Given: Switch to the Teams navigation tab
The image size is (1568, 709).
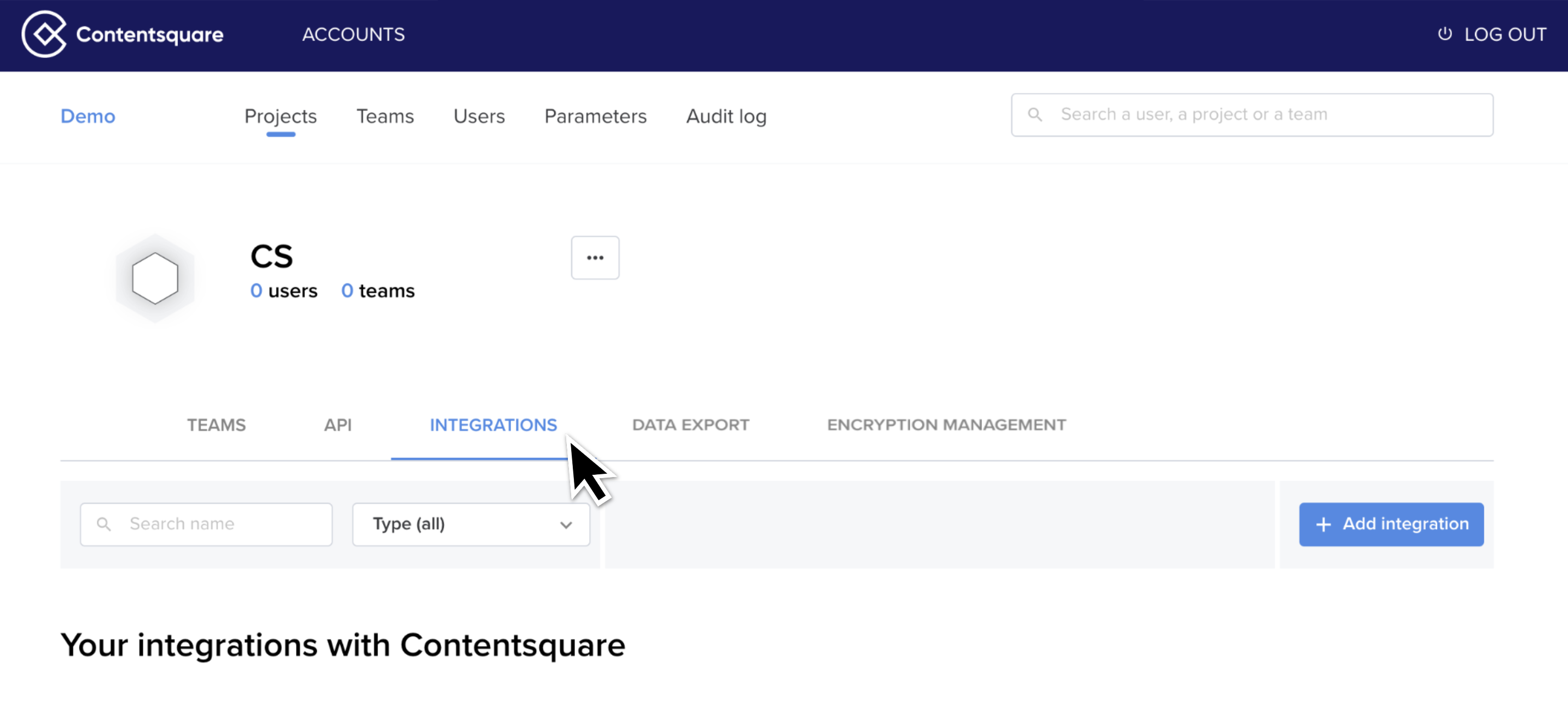Looking at the screenshot, I should pyautogui.click(x=385, y=115).
